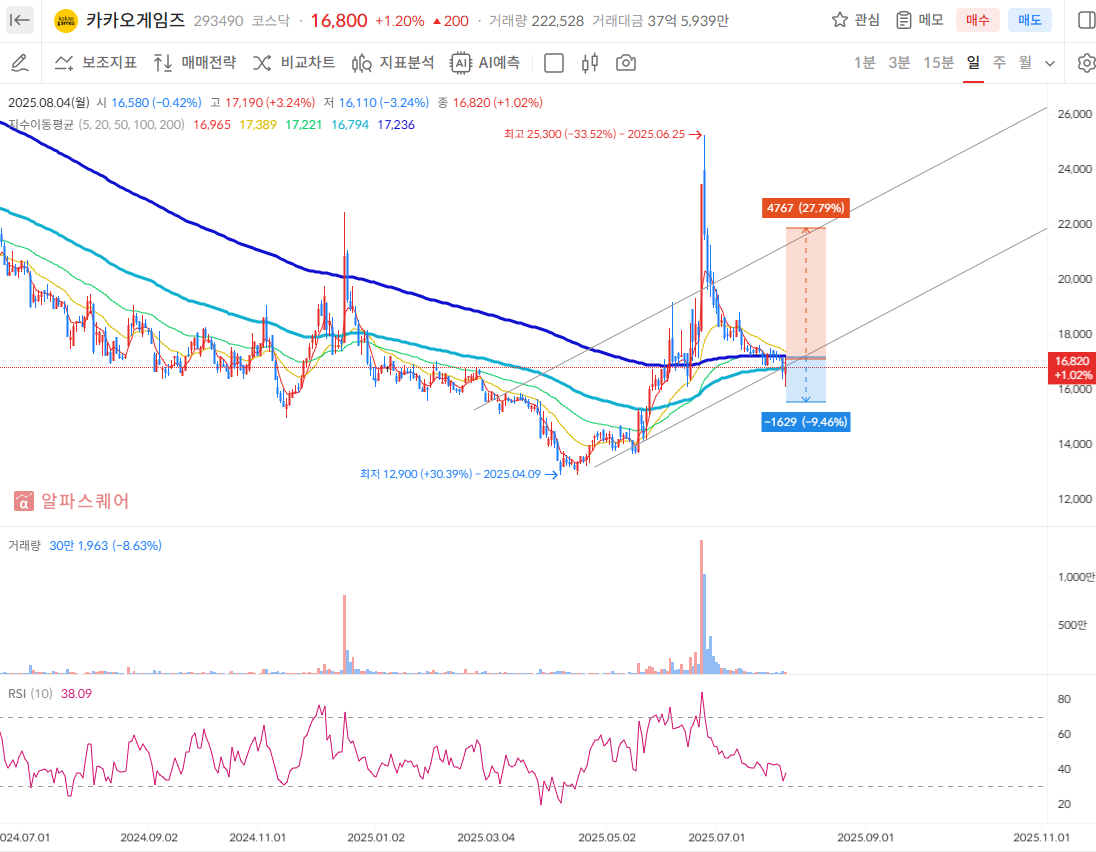Click the -1629 (-9.46%) stop loss label
This screenshot has width=1096, height=852.
806,421
